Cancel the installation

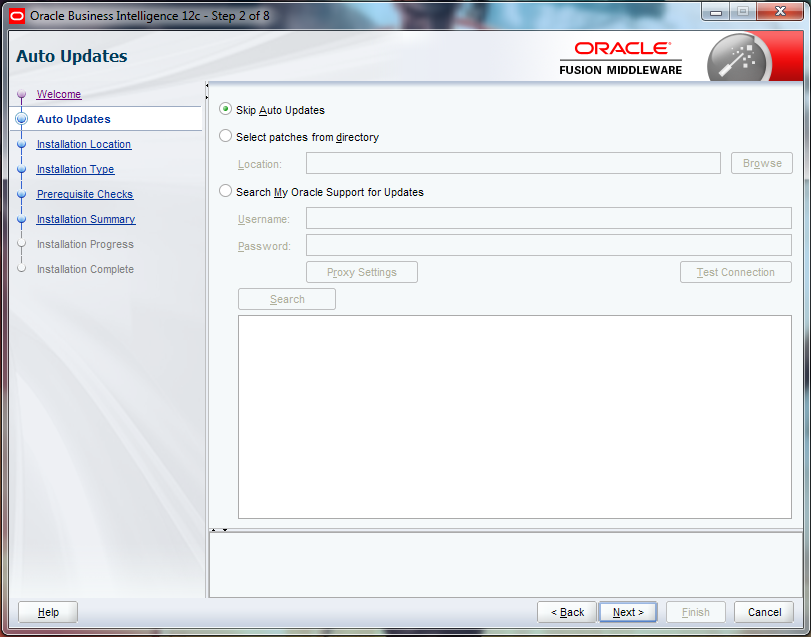pyautogui.click(x=764, y=612)
